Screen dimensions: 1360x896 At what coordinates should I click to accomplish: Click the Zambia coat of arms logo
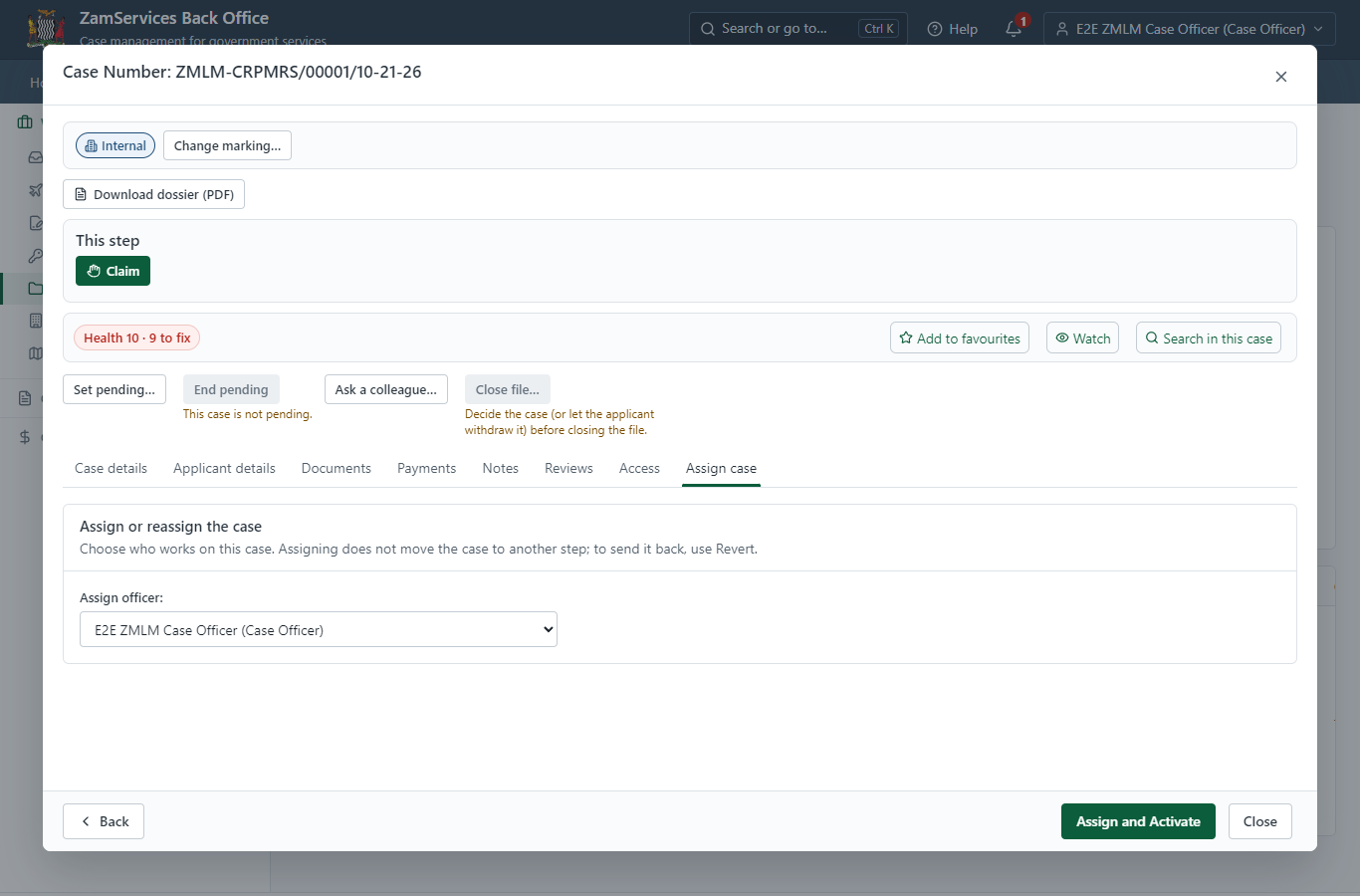46,28
